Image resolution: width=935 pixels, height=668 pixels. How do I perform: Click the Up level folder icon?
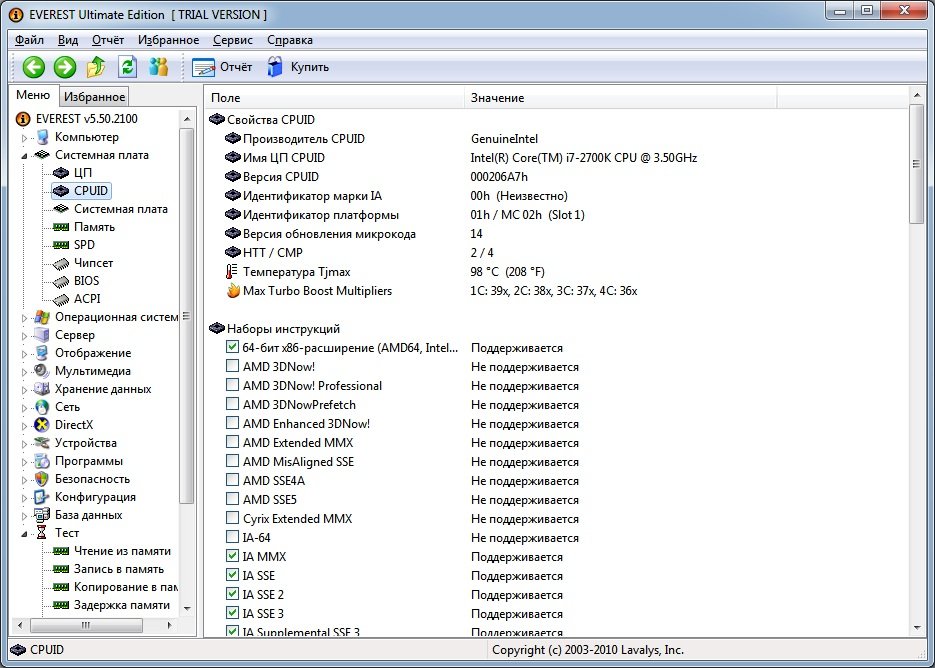(96, 67)
